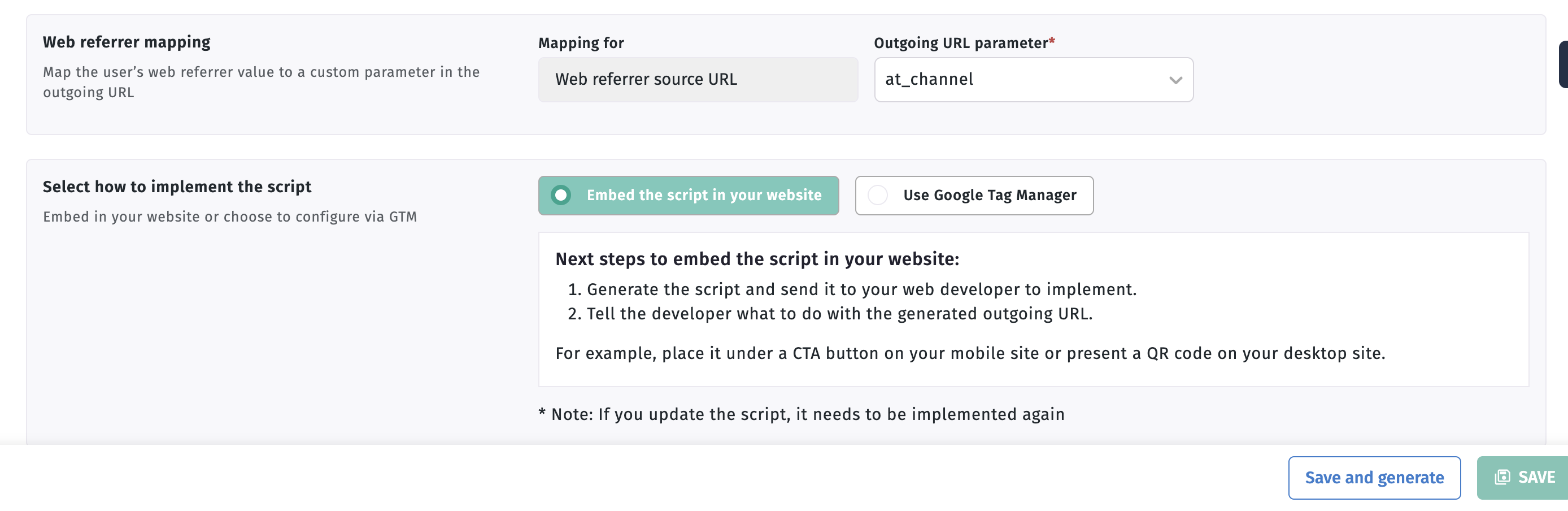Select Use Google Tag Manager option
The width and height of the screenshot is (1568, 511).
click(x=974, y=196)
